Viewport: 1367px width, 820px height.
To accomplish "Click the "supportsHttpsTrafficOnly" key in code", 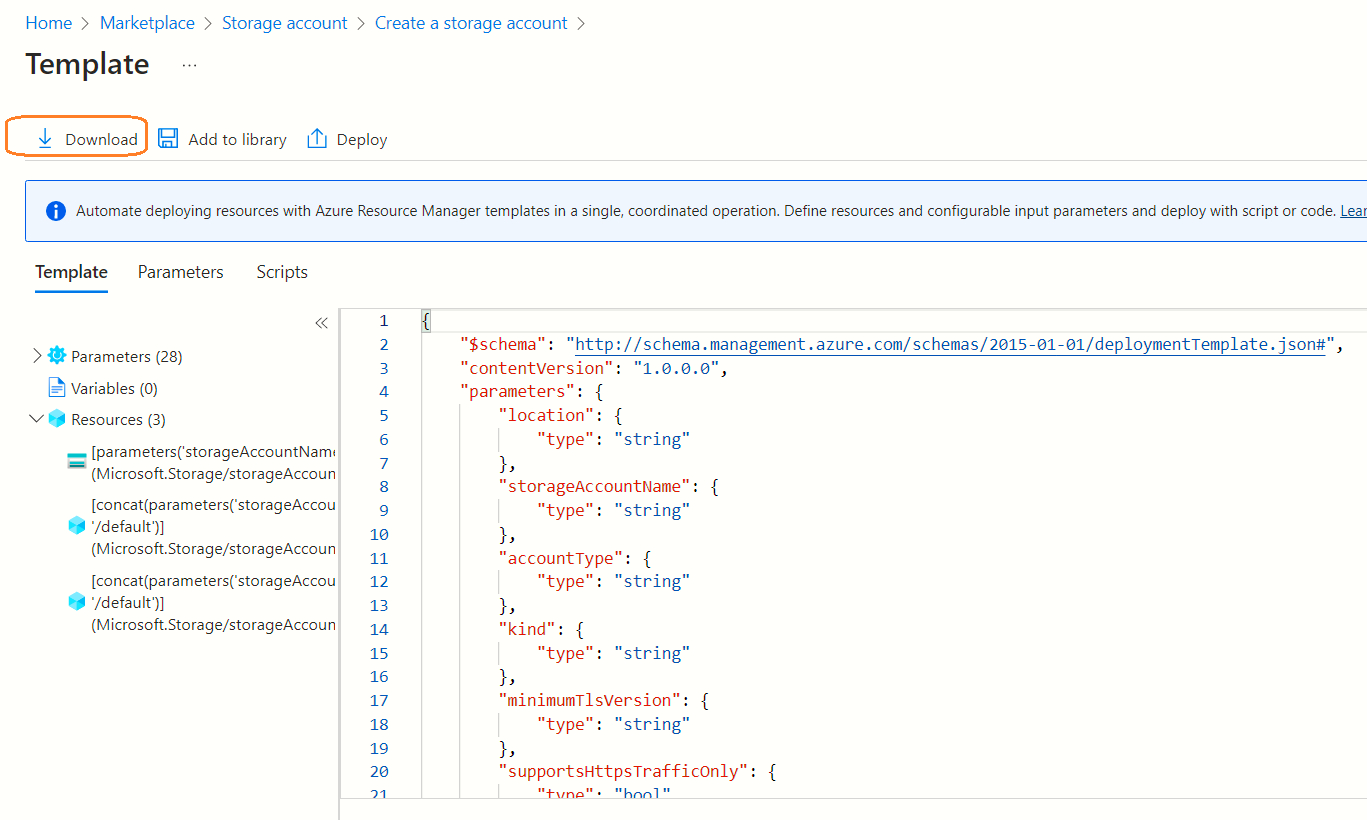I will 624,772.
